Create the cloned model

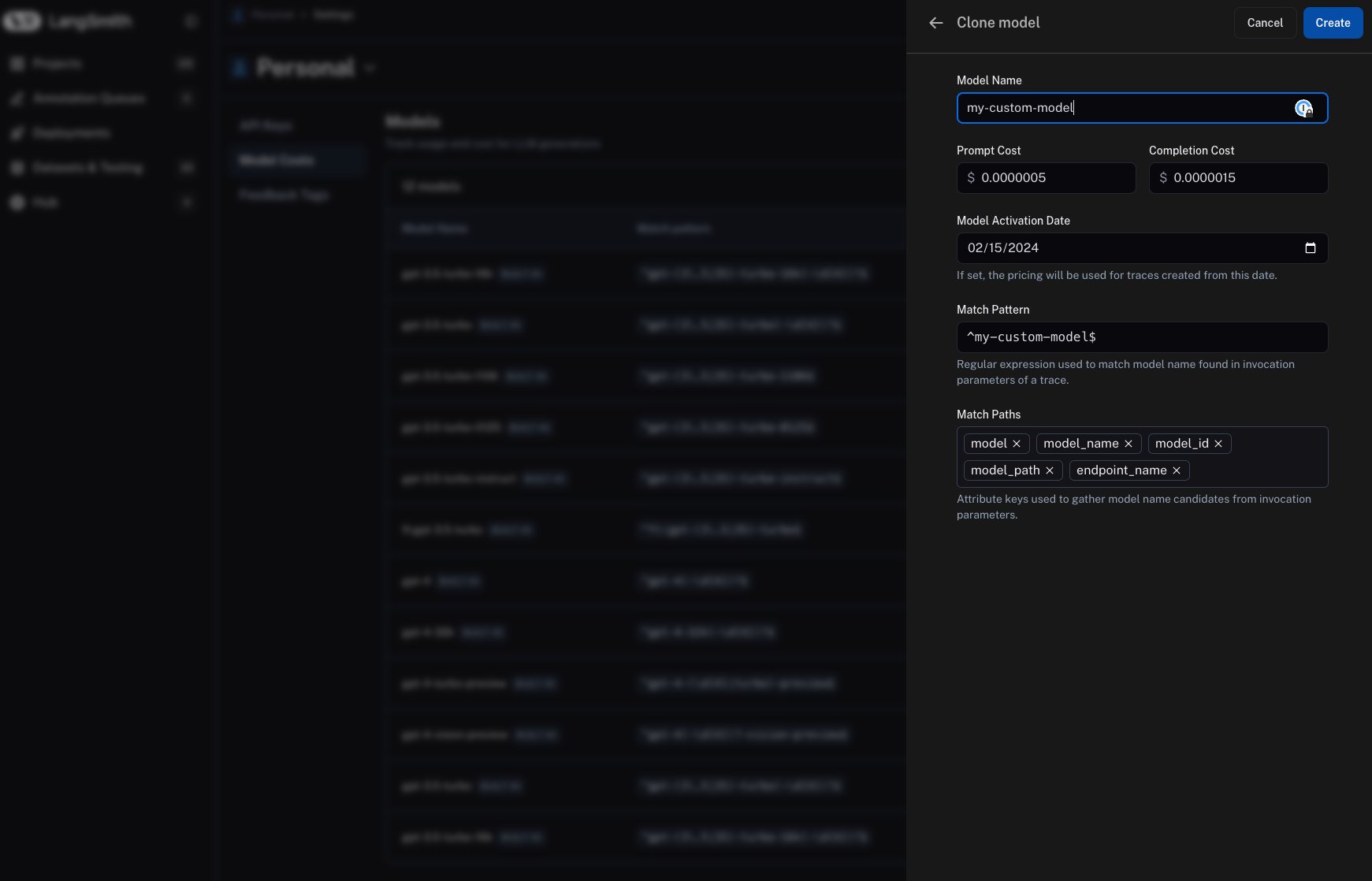[x=1333, y=23]
